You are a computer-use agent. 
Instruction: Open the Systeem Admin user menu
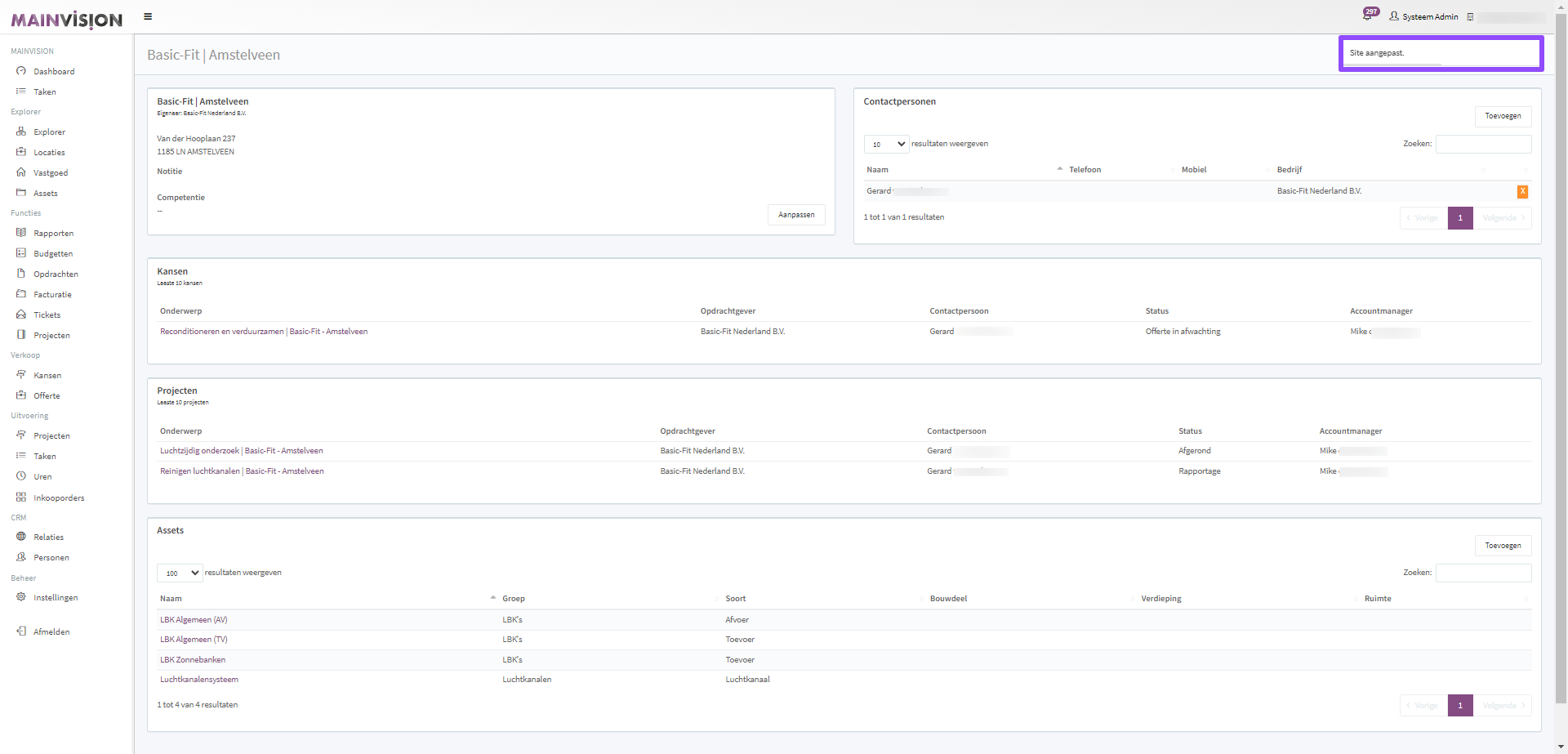(1423, 16)
